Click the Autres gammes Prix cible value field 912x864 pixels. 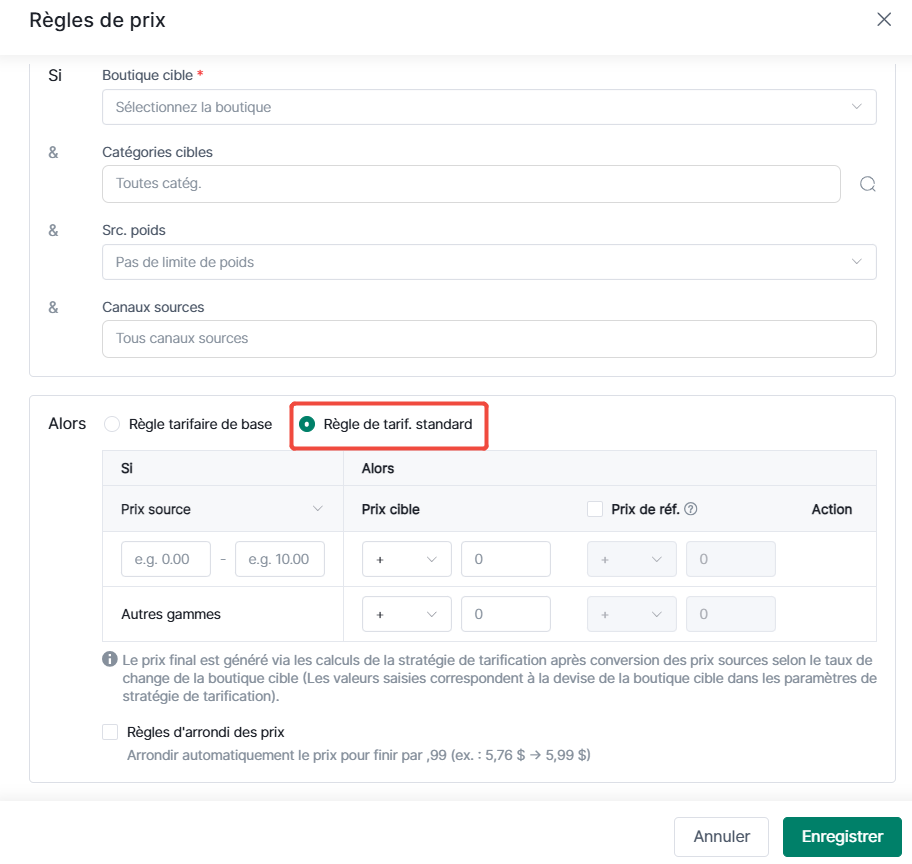pos(505,614)
